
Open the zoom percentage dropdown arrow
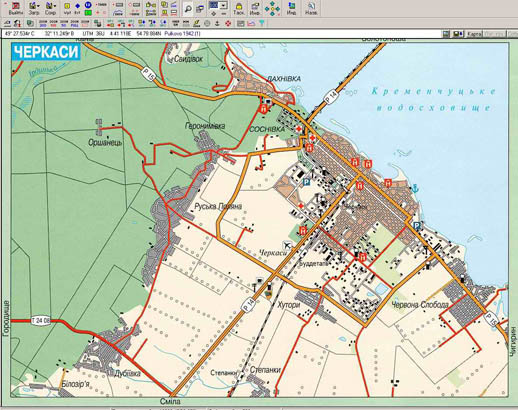(223, 6)
